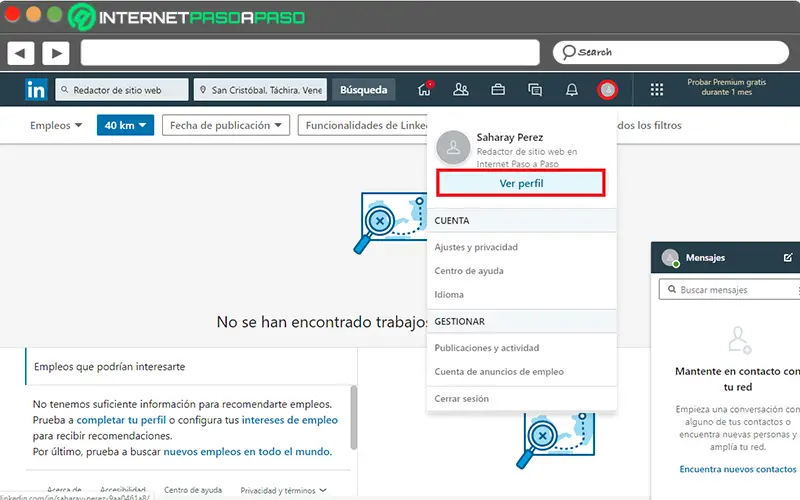Click the Mensajes panel avatar
This screenshot has height=500, width=800.
(670, 258)
